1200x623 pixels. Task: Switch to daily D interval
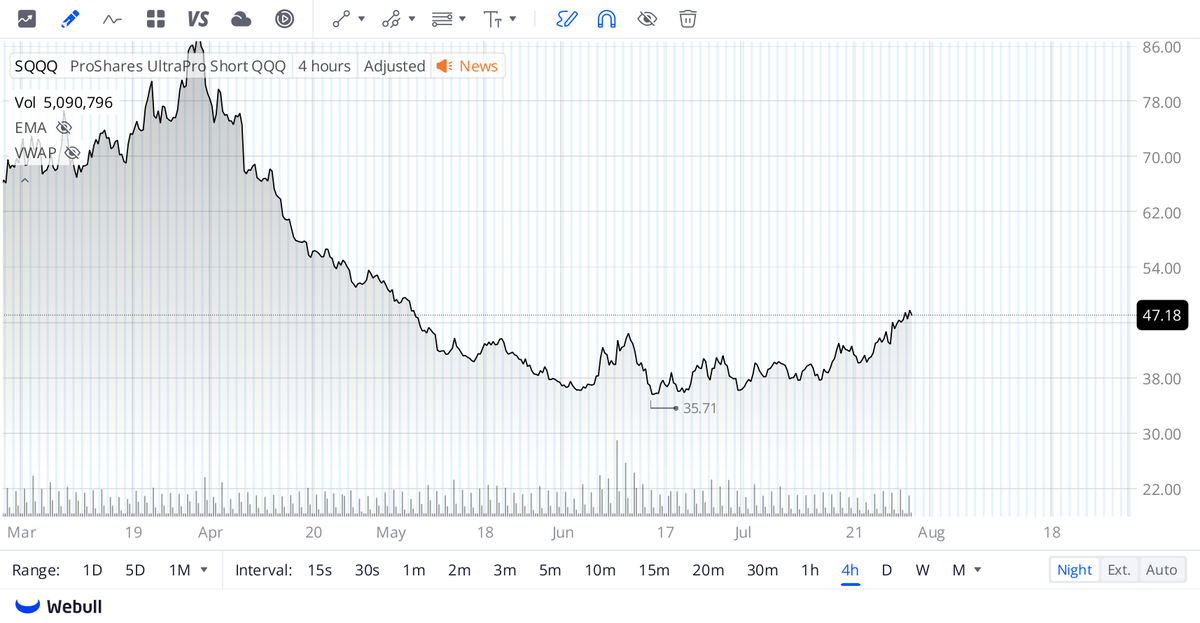click(886, 570)
